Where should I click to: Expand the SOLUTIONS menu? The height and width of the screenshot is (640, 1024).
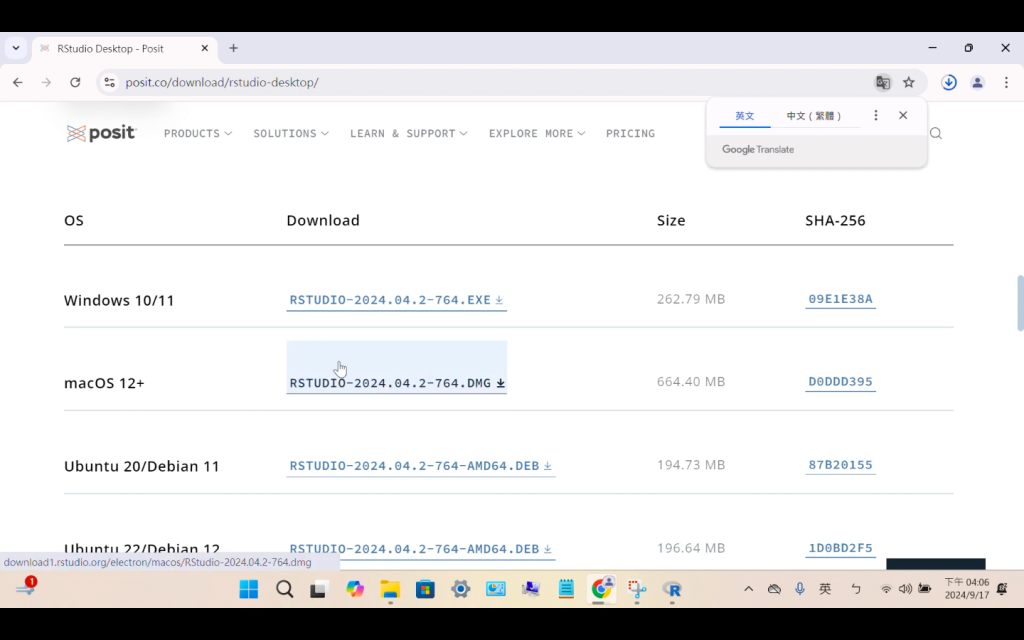[291, 133]
